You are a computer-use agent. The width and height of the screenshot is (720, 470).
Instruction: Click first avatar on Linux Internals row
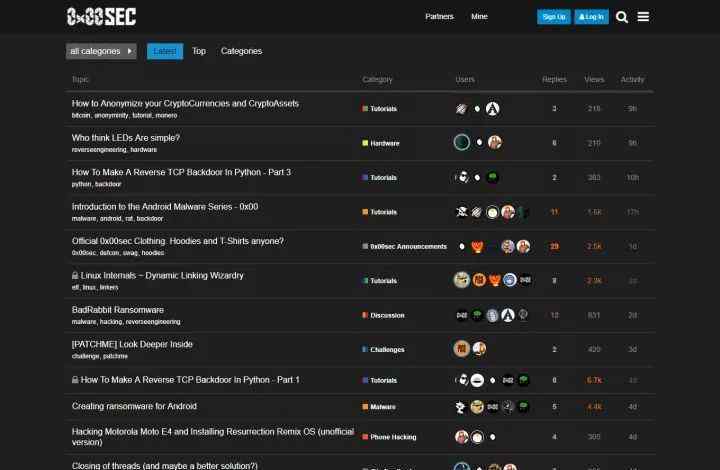pos(461,280)
